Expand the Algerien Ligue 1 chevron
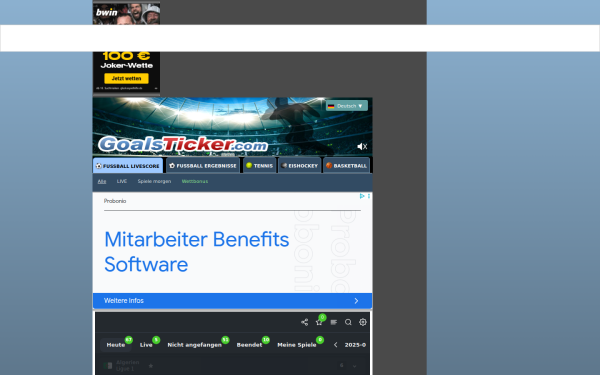Viewport: 600px width, 375px height. point(354,366)
